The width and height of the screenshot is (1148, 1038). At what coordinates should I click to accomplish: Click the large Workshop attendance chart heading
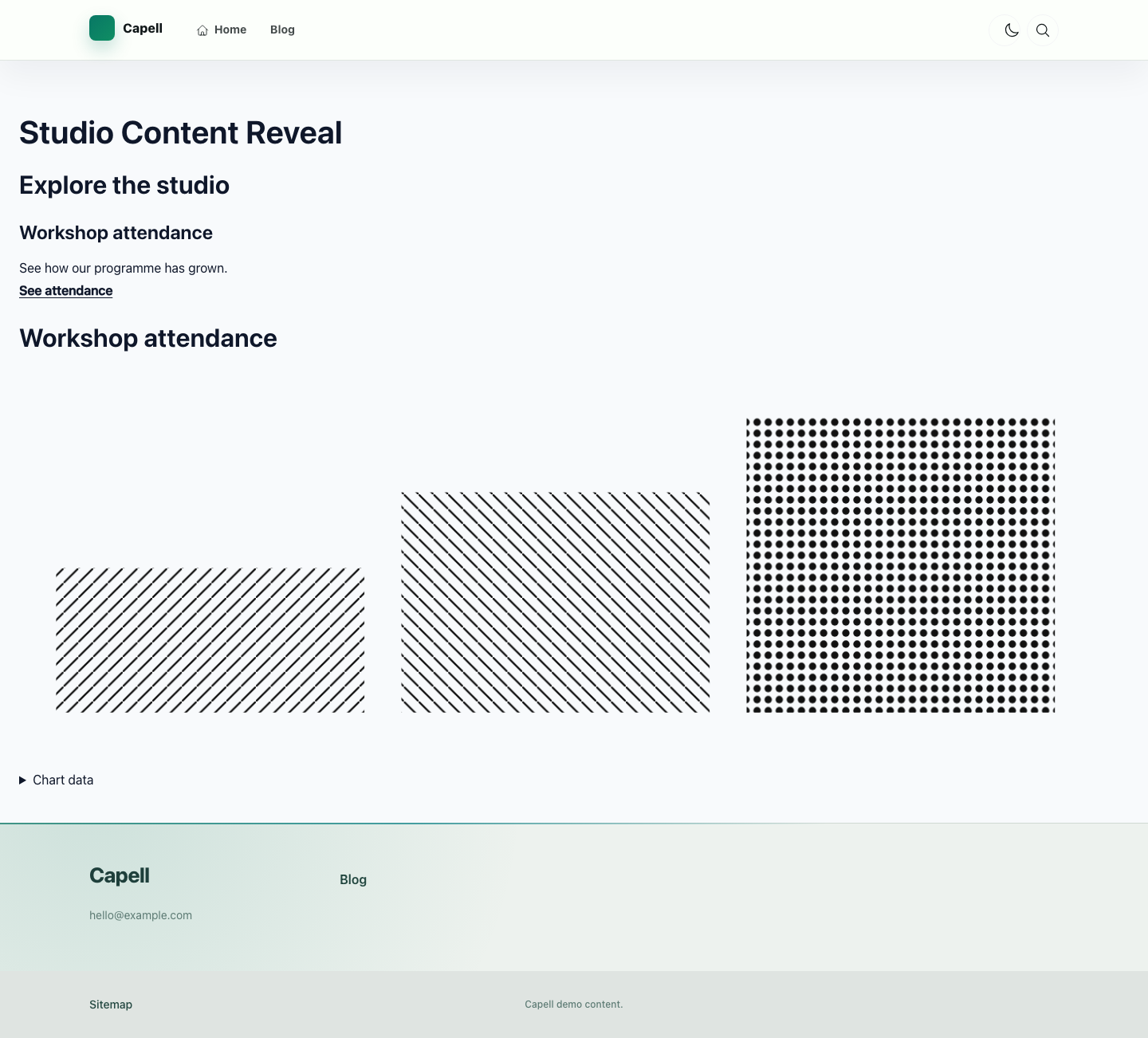[148, 338]
